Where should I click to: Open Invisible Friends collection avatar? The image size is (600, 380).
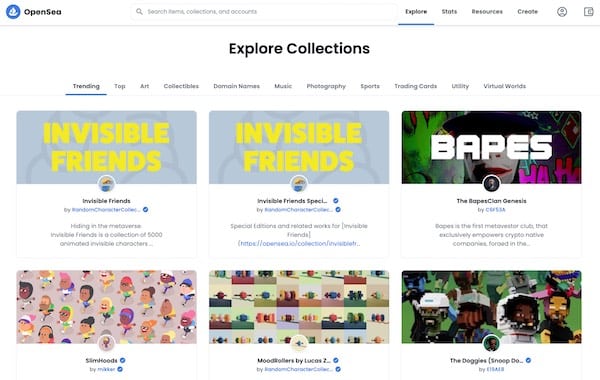click(x=106, y=184)
